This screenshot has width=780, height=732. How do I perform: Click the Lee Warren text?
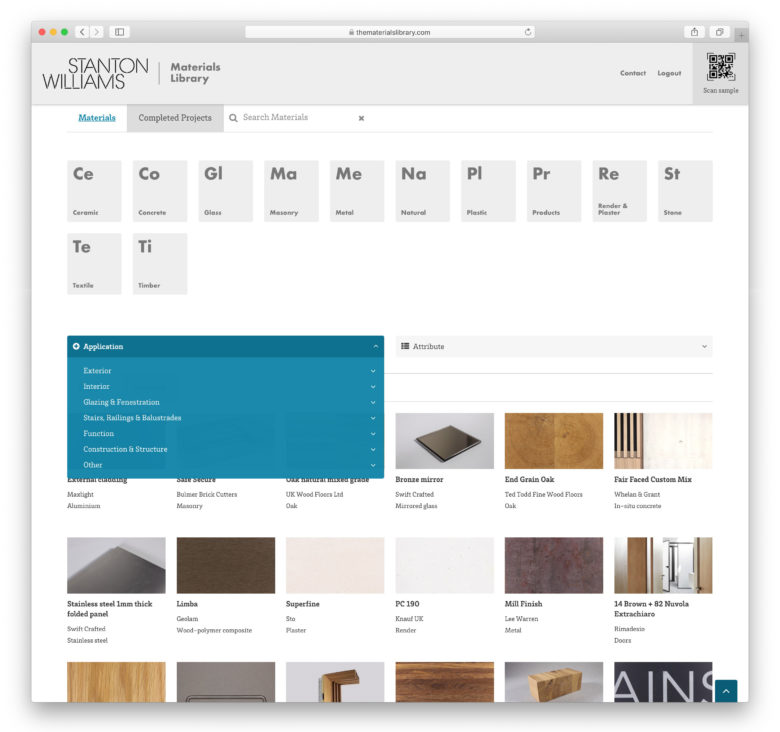(x=521, y=619)
